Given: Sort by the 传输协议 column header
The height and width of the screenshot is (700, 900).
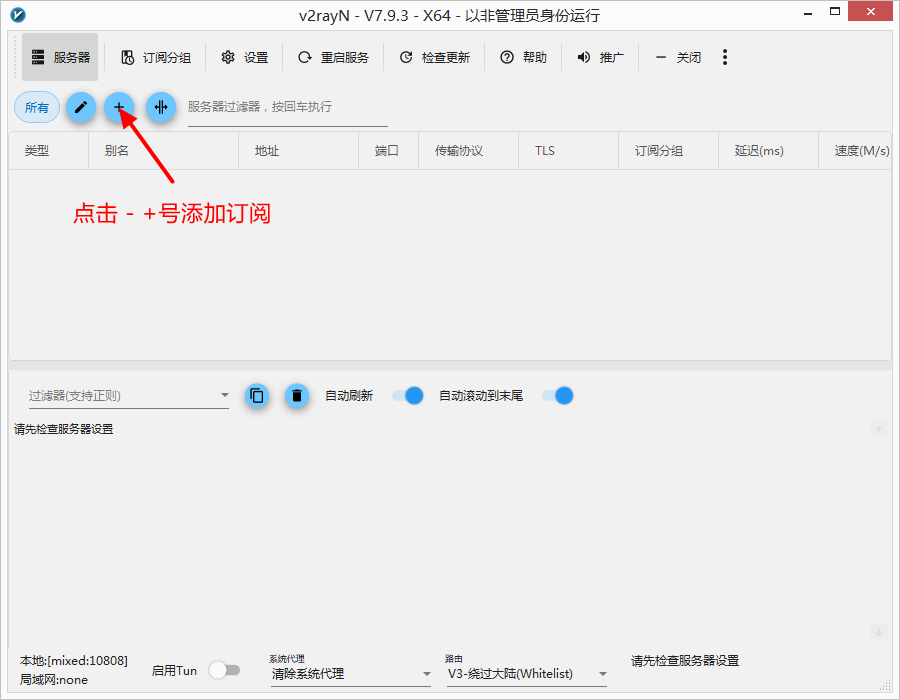Looking at the screenshot, I should 468,151.
